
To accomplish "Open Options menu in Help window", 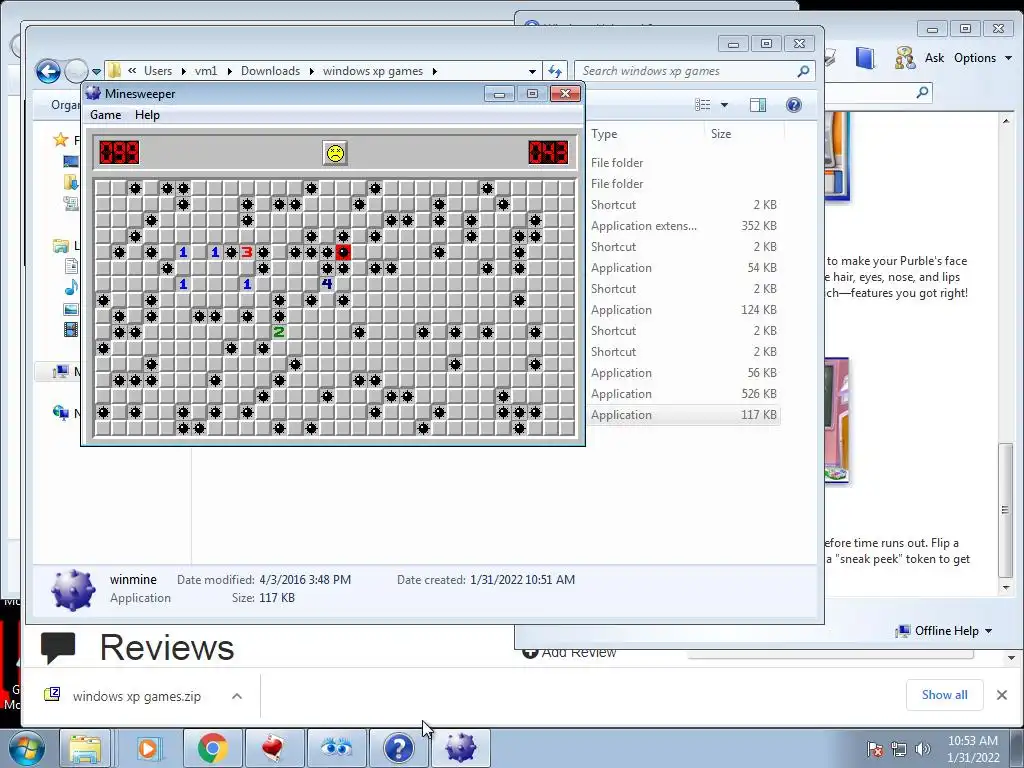I will (x=982, y=57).
